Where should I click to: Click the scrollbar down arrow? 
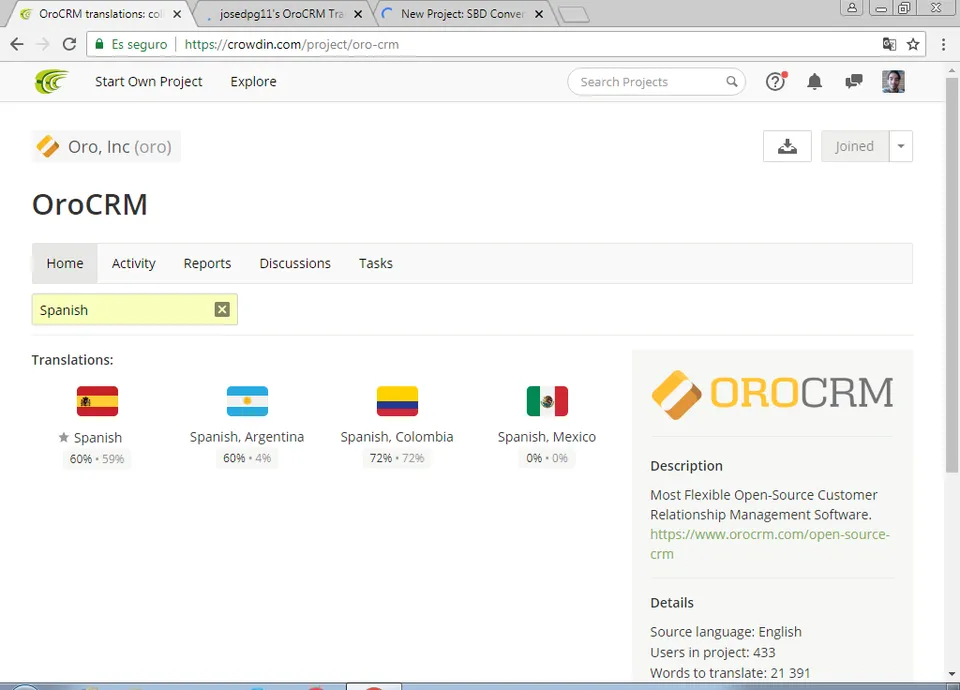pyautogui.click(x=951, y=673)
